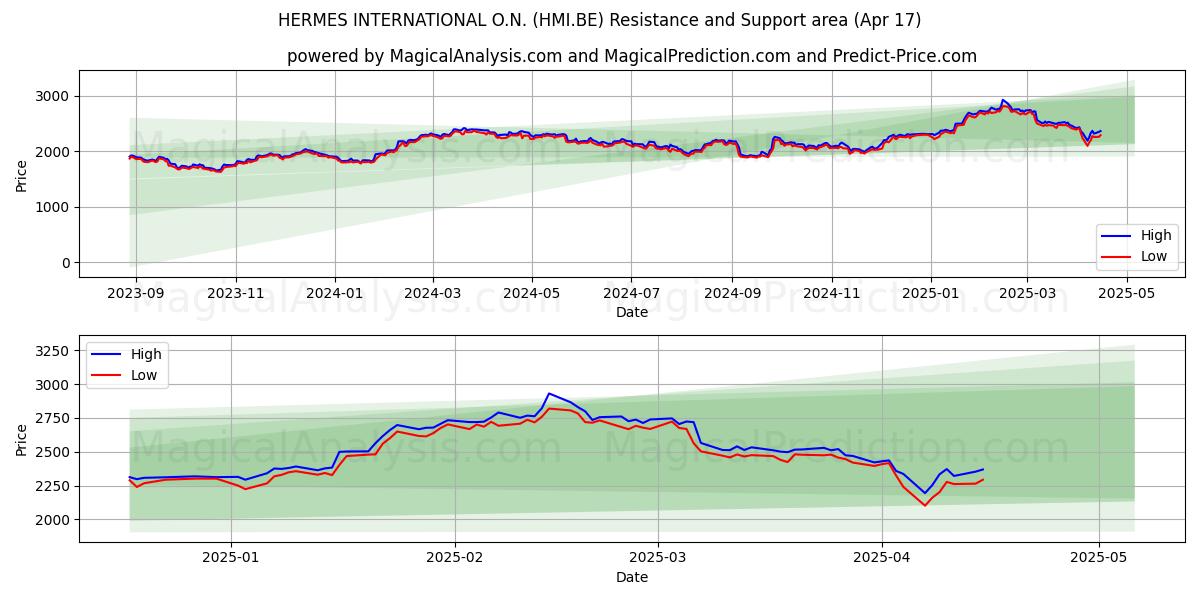Click the 2024-11 date tick label
The width and height of the screenshot is (1200, 600).
tap(832, 294)
